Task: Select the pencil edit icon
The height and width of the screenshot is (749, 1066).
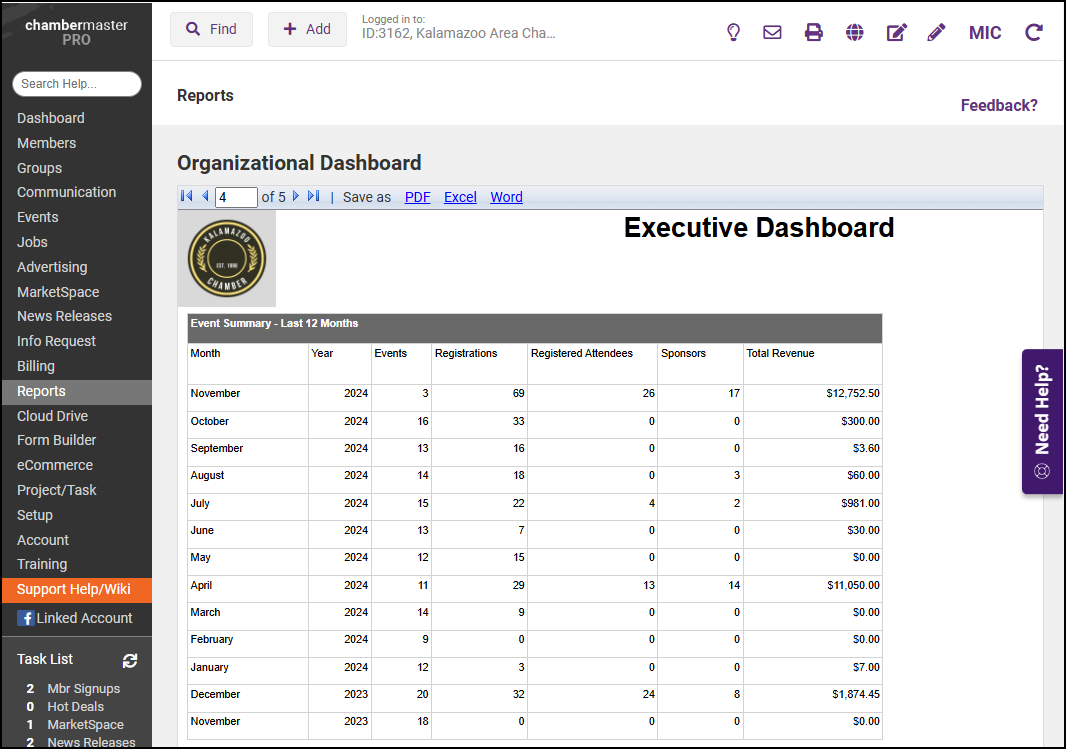Action: tap(936, 32)
